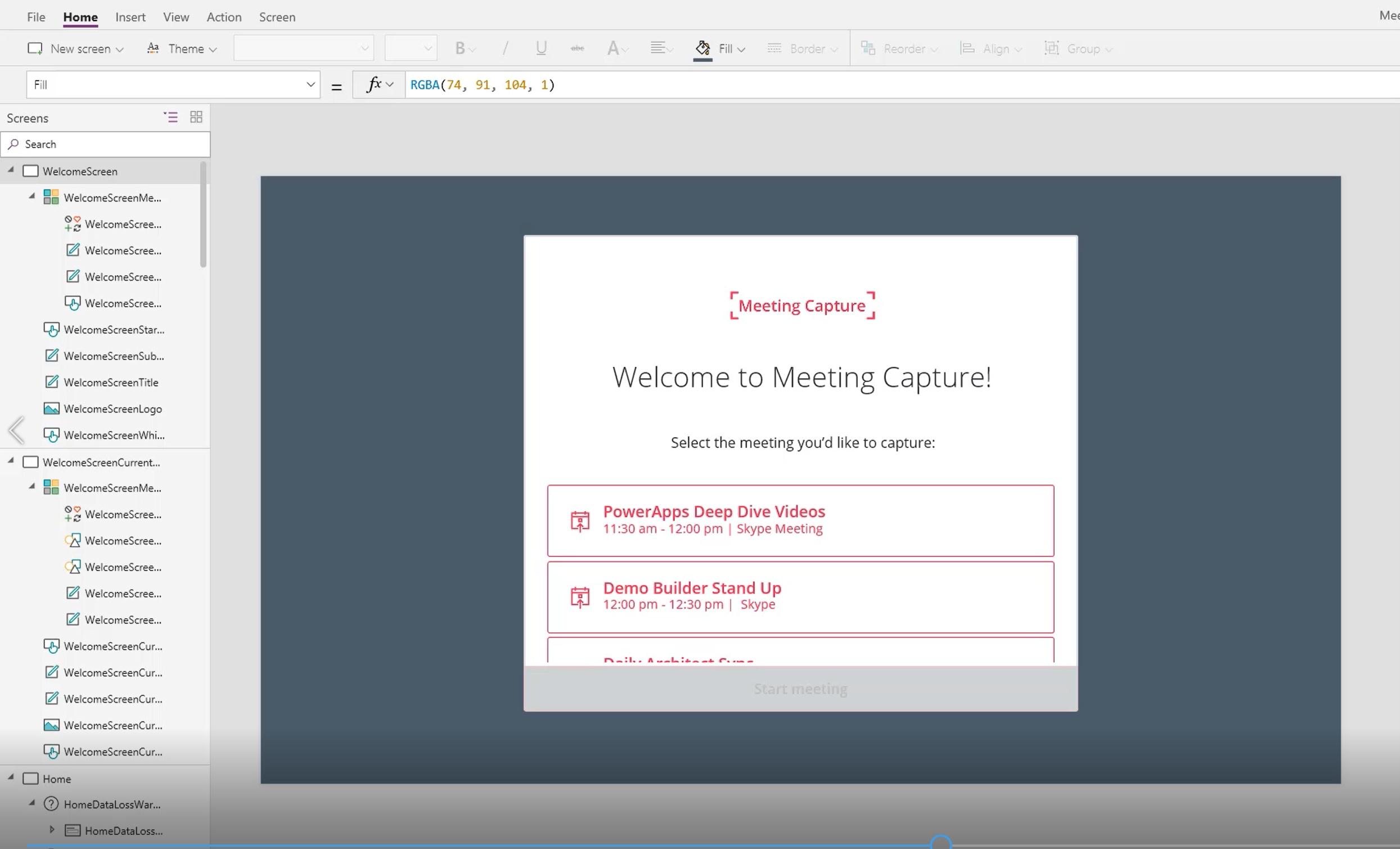The image size is (1400, 849).
Task: Click the playback progress slider handle
Action: pyautogui.click(x=940, y=843)
